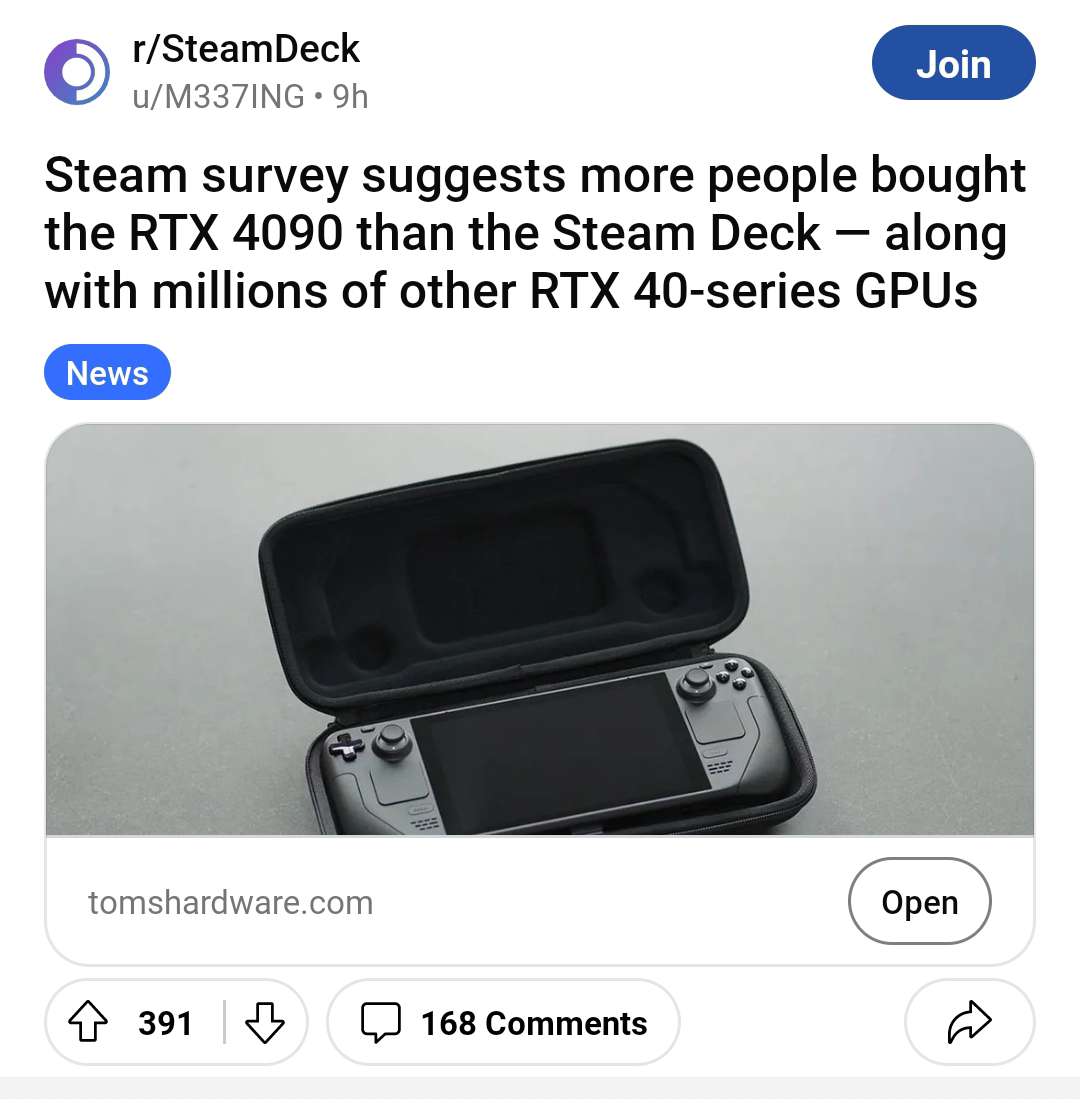This screenshot has width=1080, height=1103.
Task: Filter by the News flair tag
Action: [x=107, y=372]
